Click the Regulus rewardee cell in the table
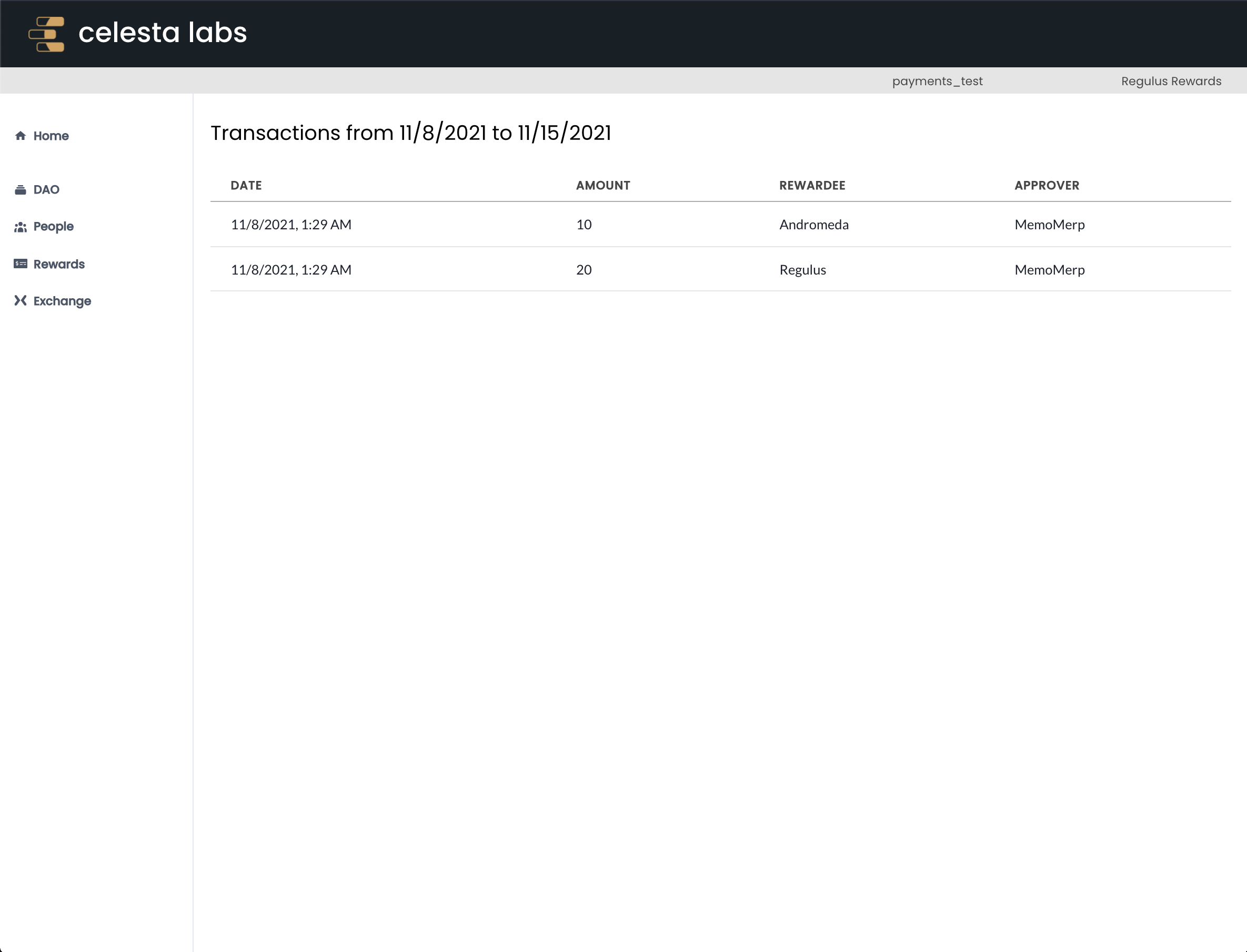This screenshot has width=1247, height=952. tap(802, 270)
